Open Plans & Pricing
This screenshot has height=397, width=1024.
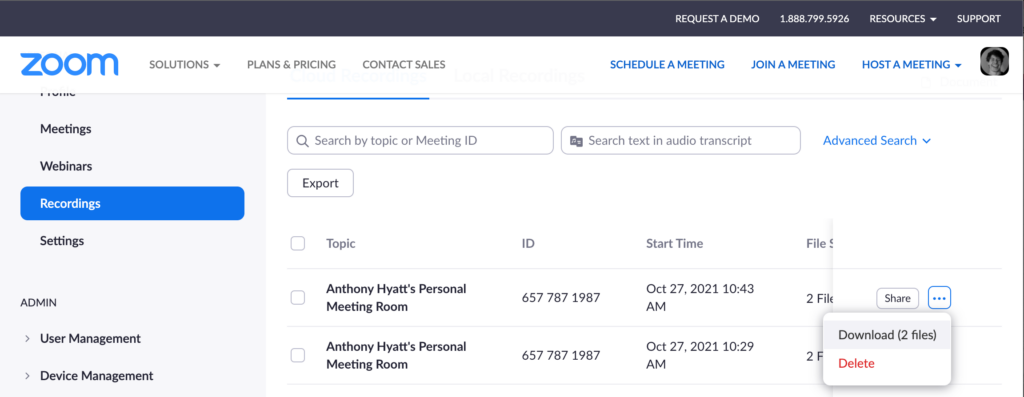tap(291, 65)
